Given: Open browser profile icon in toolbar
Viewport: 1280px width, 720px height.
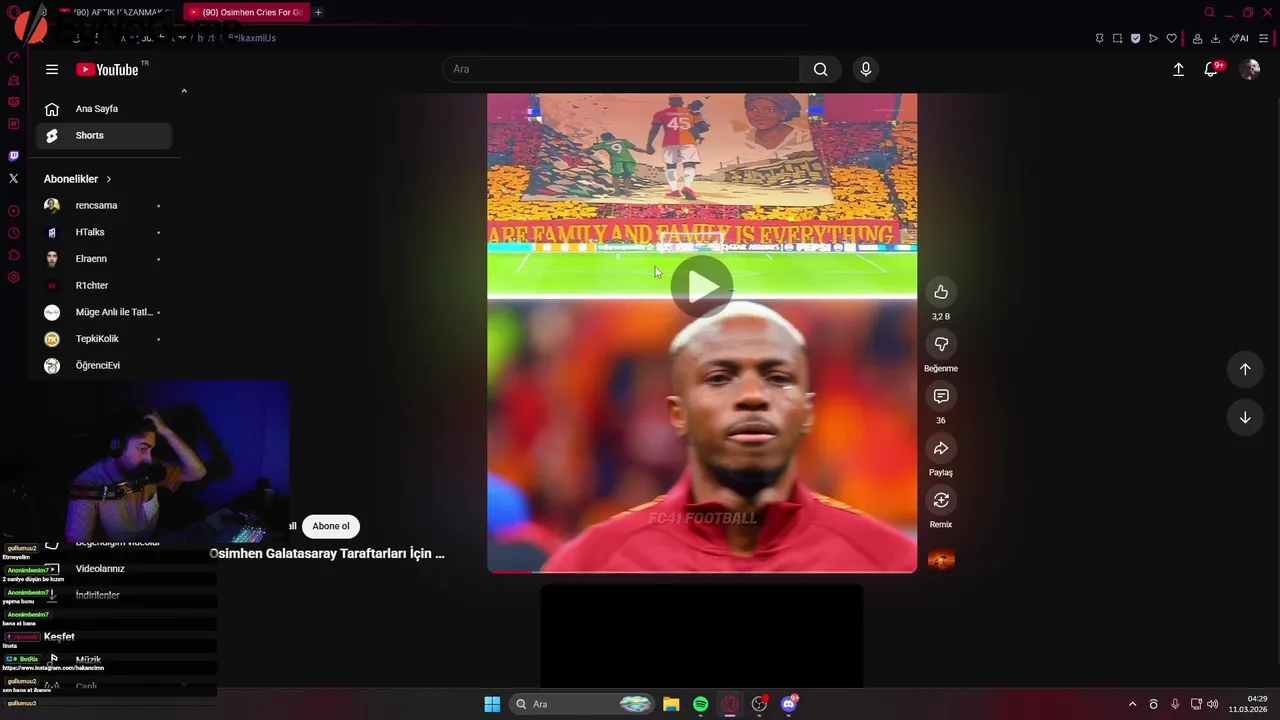Looking at the screenshot, I should tap(1197, 38).
